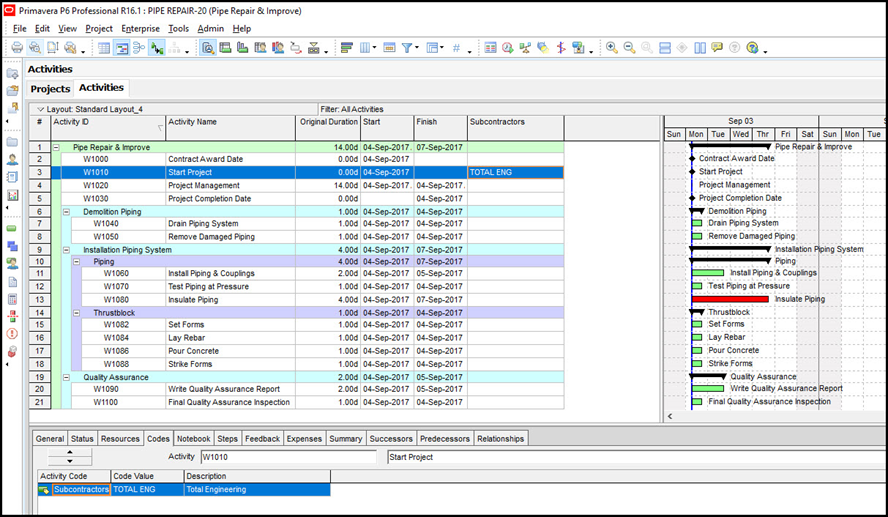Open the General details tab

(50, 439)
